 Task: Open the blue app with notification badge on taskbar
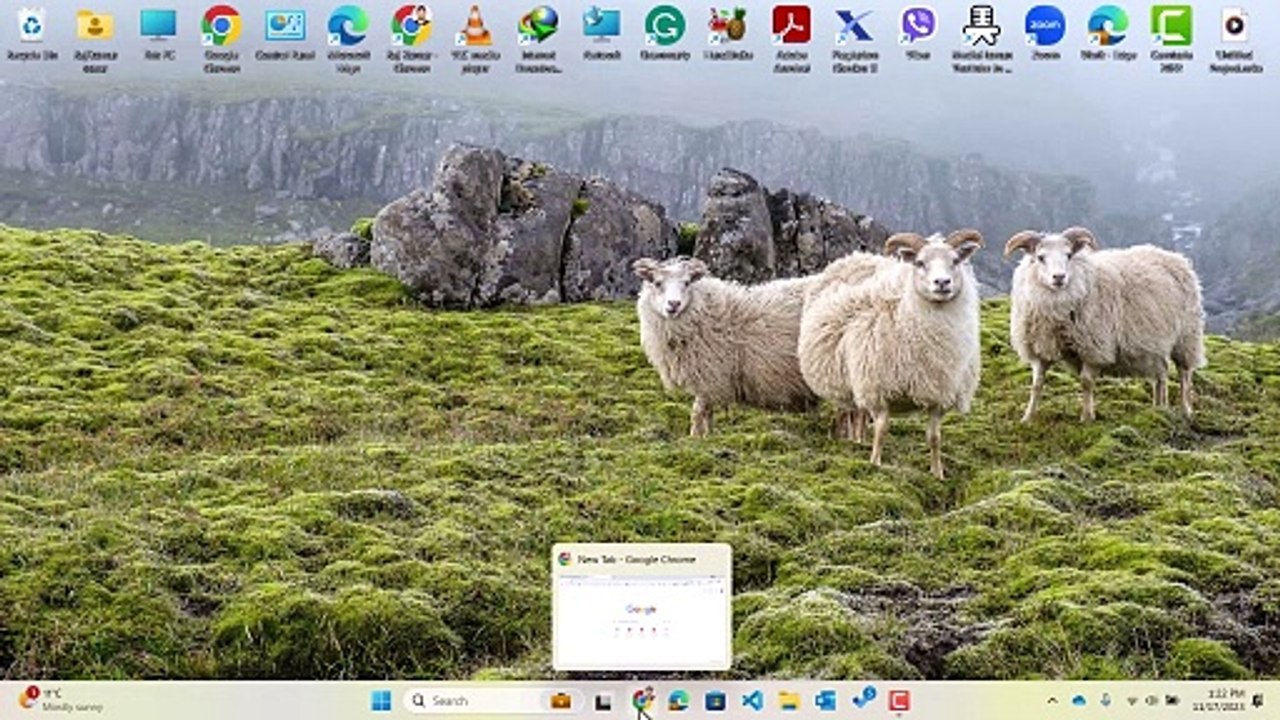click(x=864, y=699)
